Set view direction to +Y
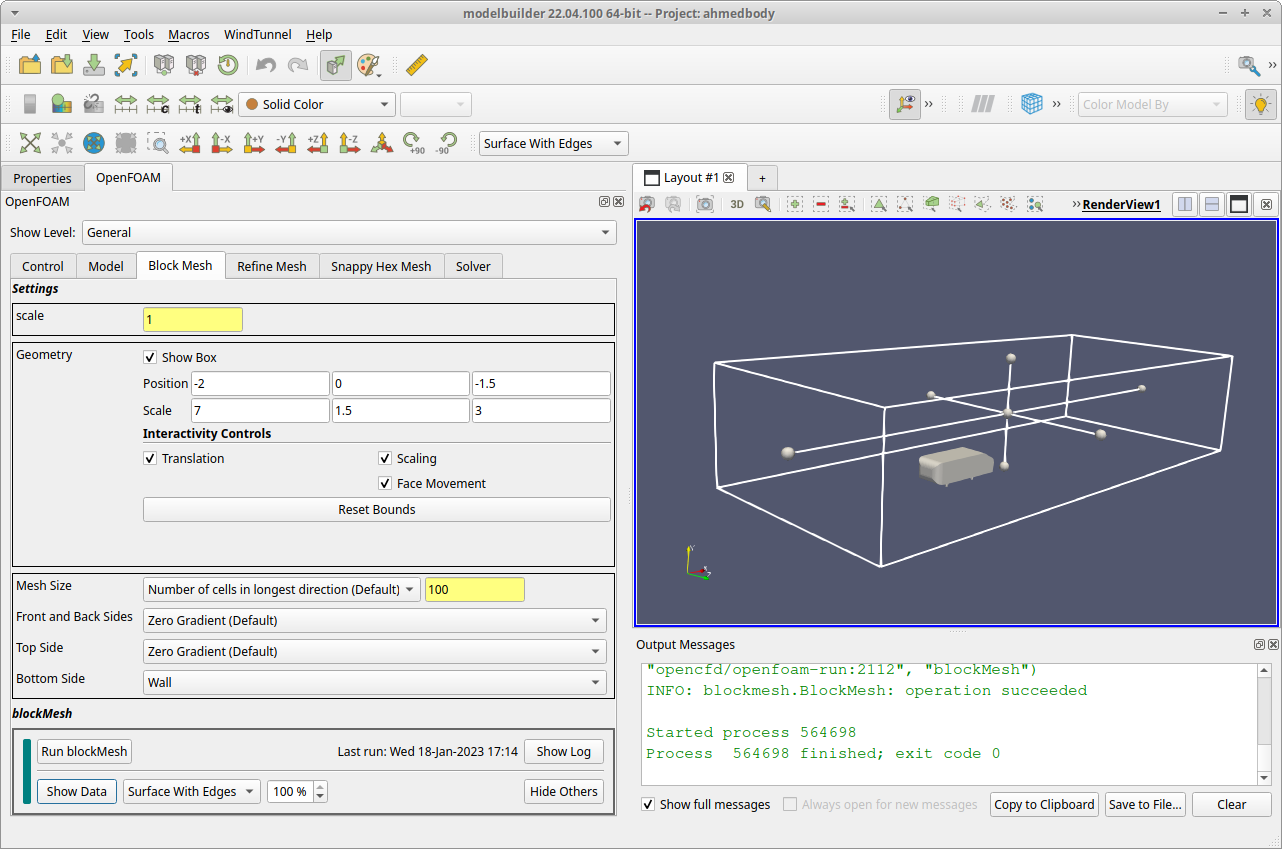This screenshot has height=849, width=1282. [x=254, y=143]
